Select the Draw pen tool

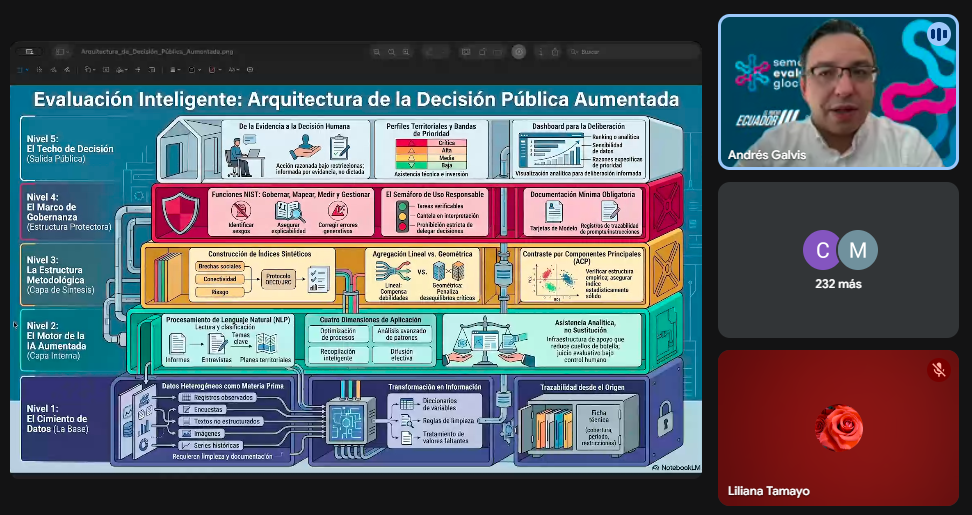click(x=67, y=70)
